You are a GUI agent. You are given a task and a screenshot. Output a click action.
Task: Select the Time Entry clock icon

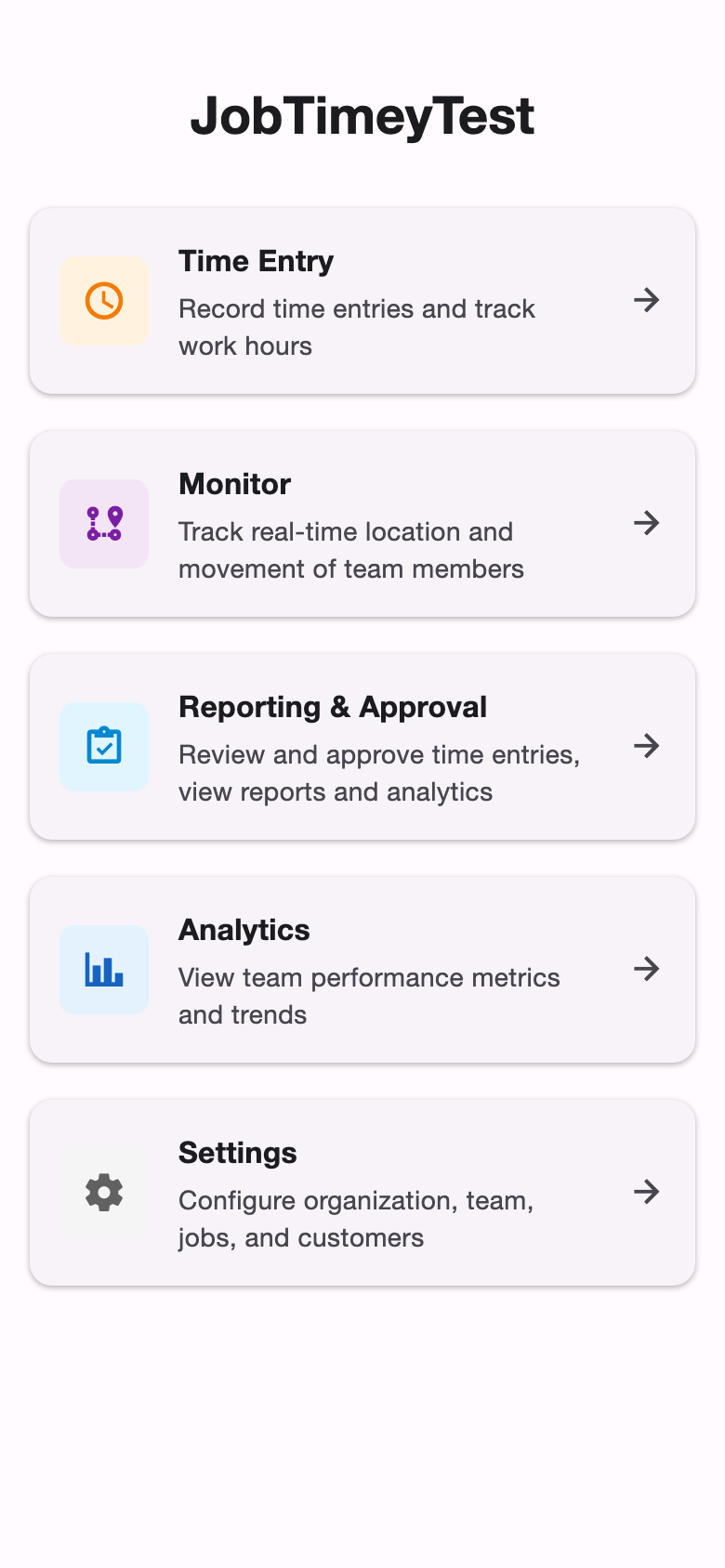[x=104, y=300]
